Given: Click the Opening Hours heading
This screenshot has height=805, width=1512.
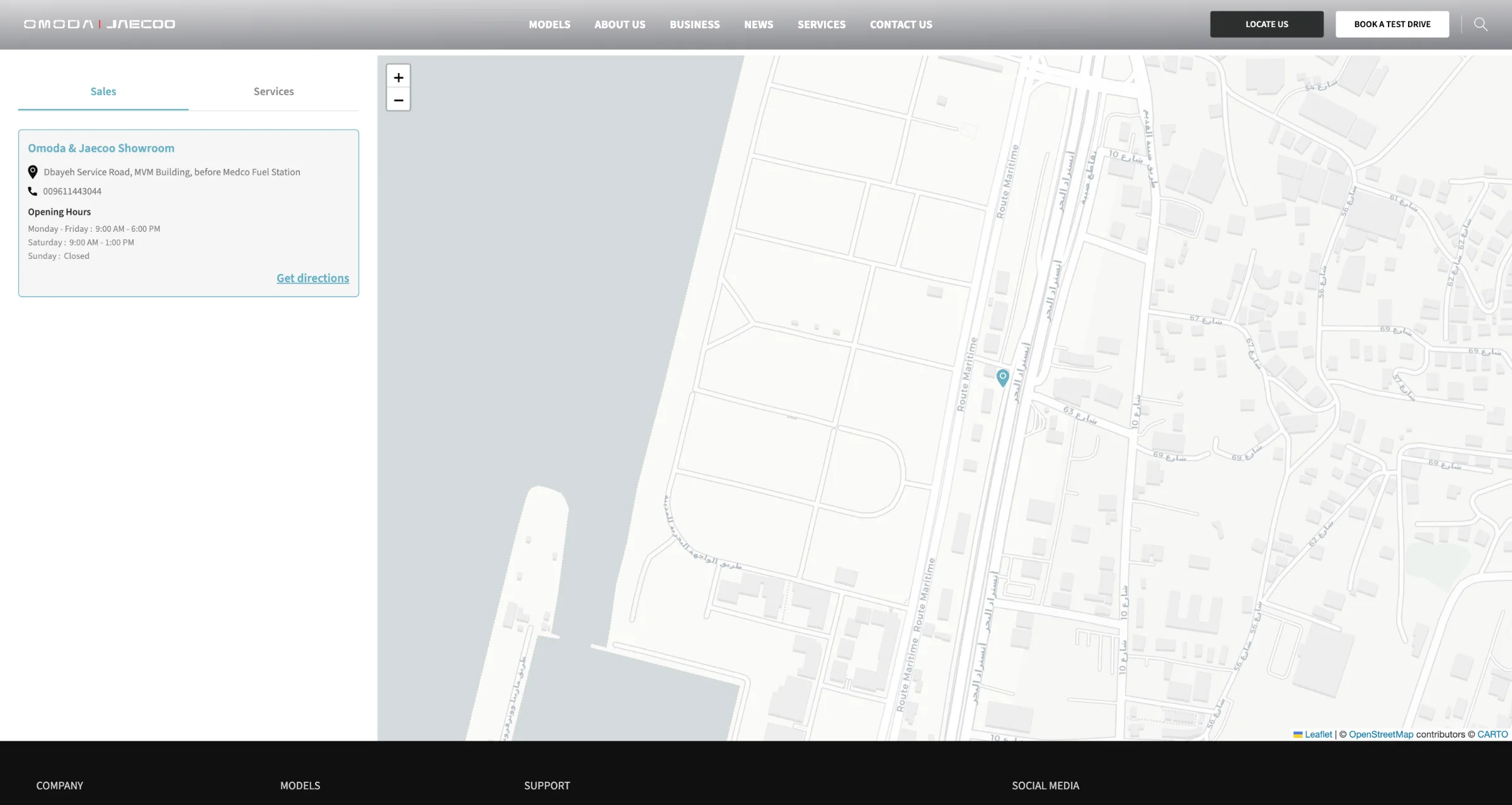Looking at the screenshot, I should (x=59, y=212).
